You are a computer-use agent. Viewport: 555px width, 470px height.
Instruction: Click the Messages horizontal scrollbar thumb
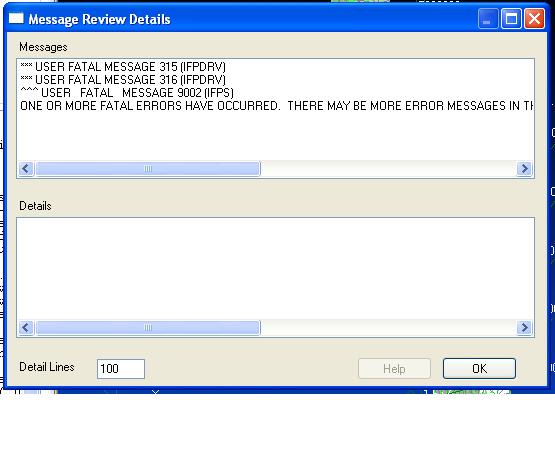click(x=148, y=168)
